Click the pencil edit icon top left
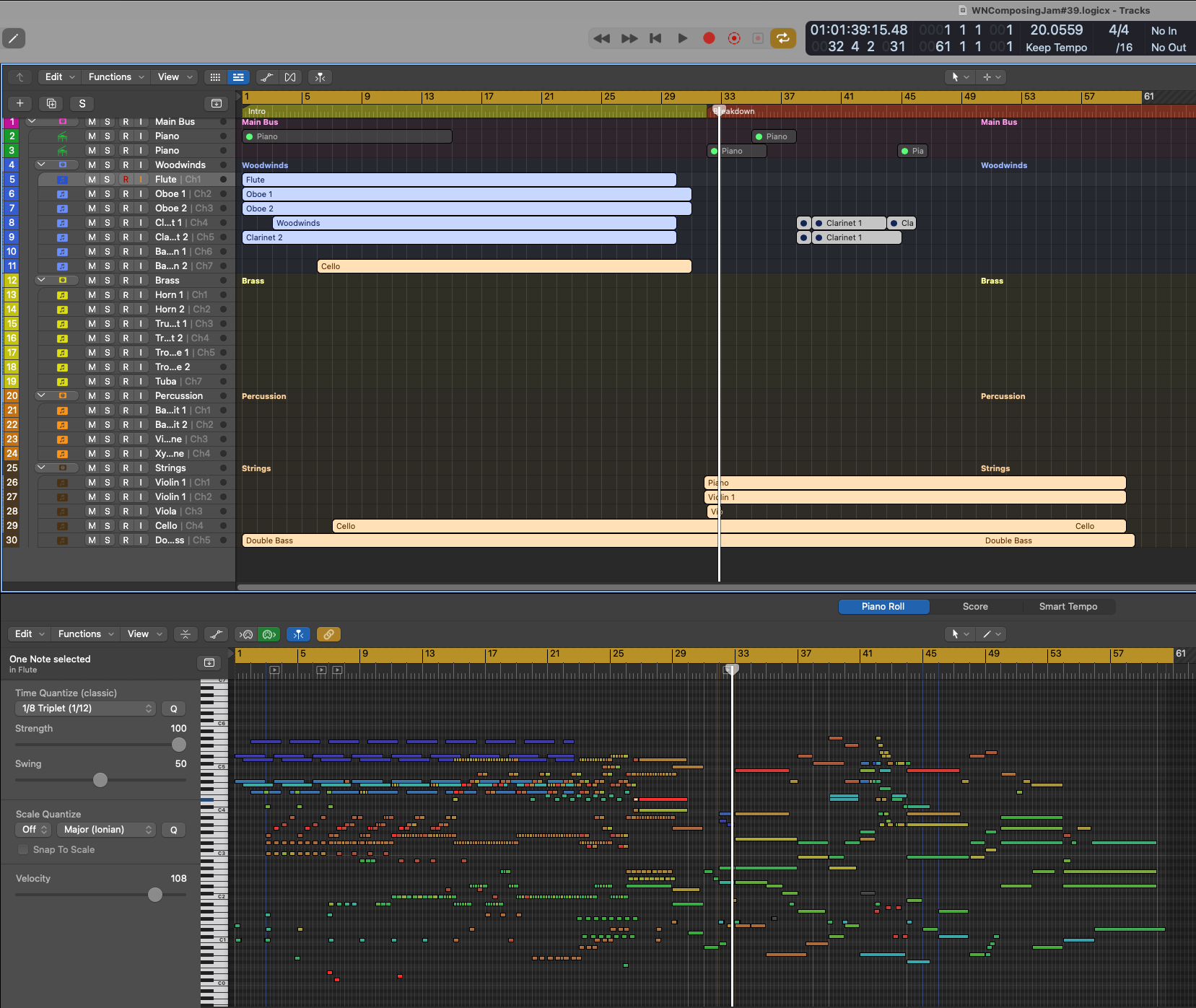 [14, 38]
